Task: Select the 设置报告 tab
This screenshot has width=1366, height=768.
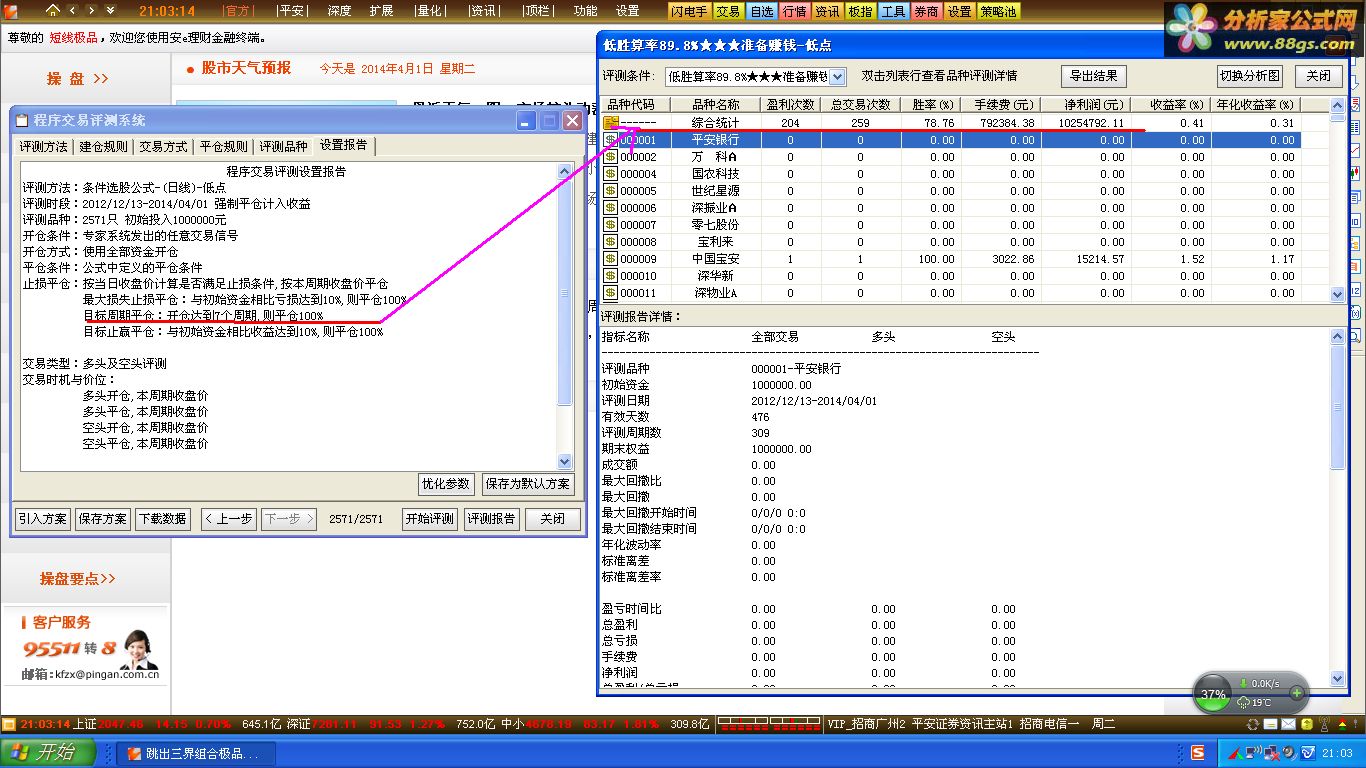Action: 344,146
